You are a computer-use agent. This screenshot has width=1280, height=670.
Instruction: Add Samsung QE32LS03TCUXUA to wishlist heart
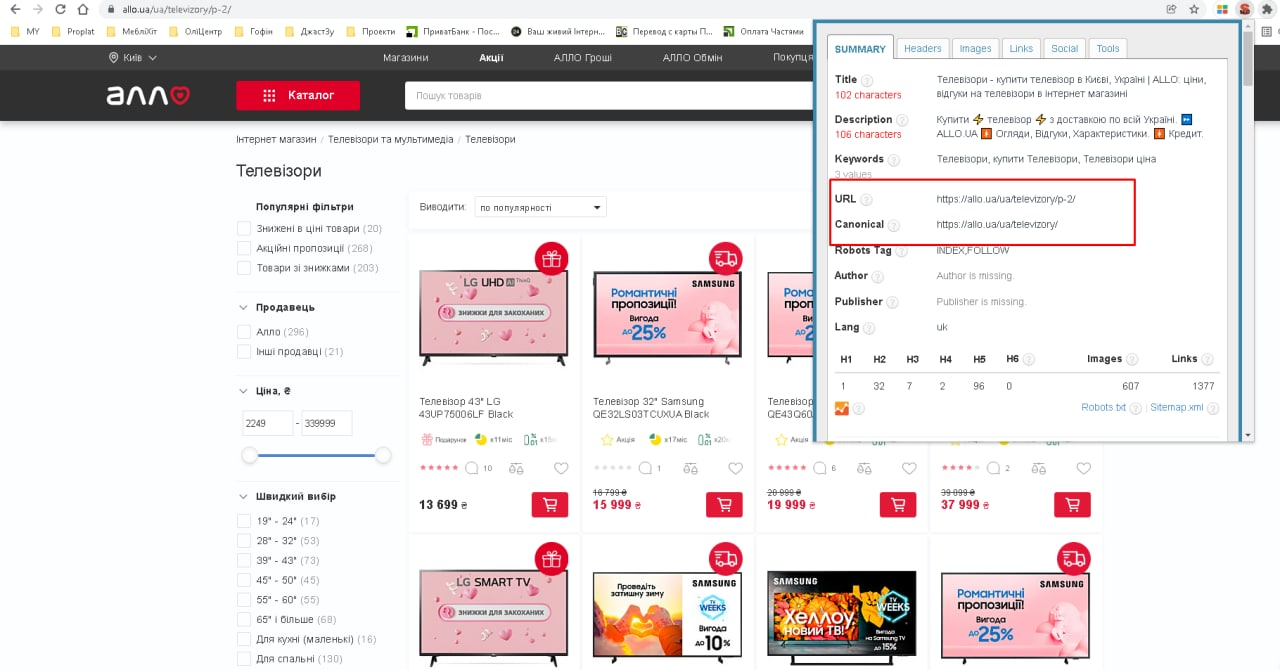click(x=735, y=468)
